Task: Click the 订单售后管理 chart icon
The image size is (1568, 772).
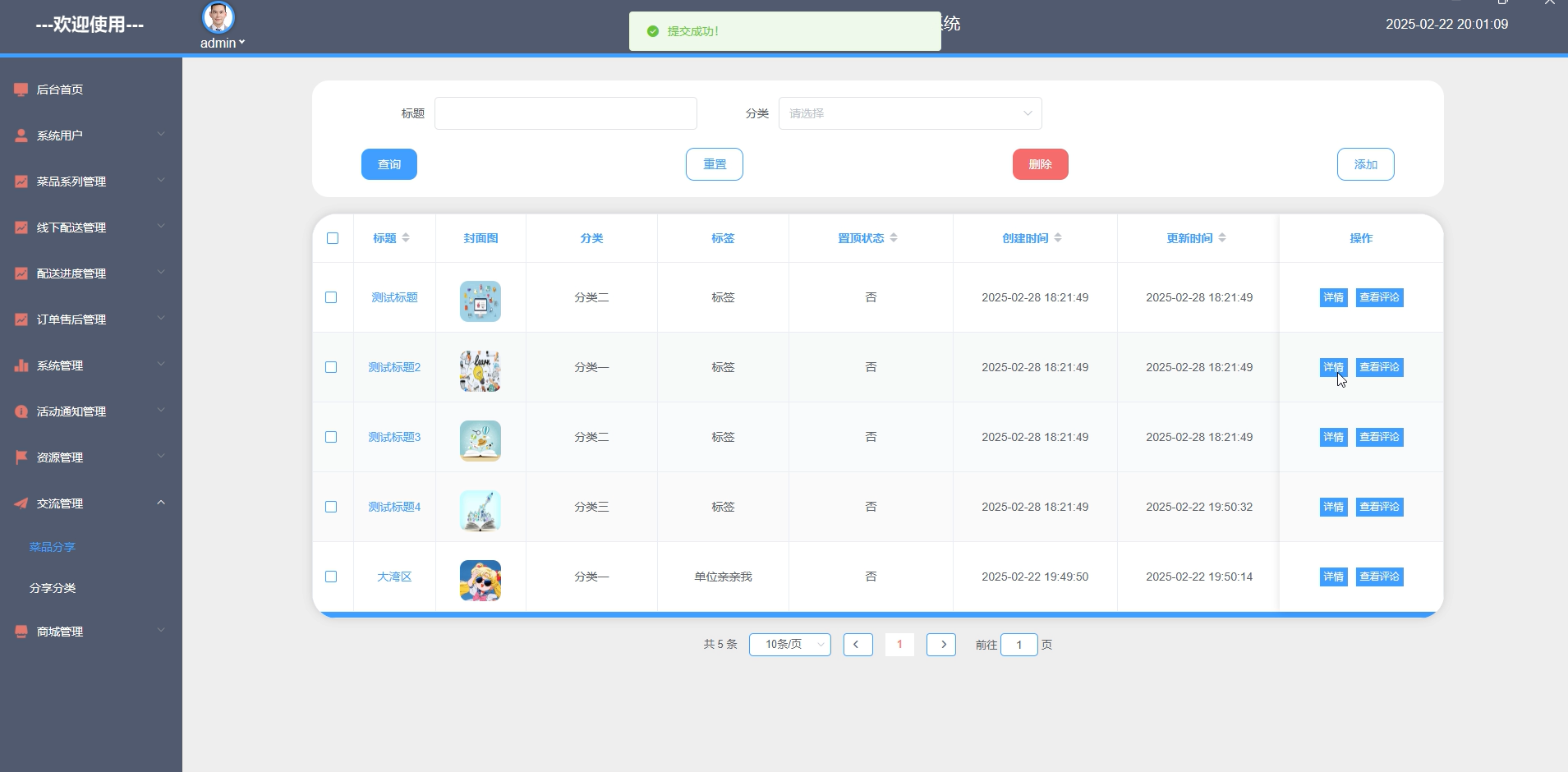Action: point(21,319)
